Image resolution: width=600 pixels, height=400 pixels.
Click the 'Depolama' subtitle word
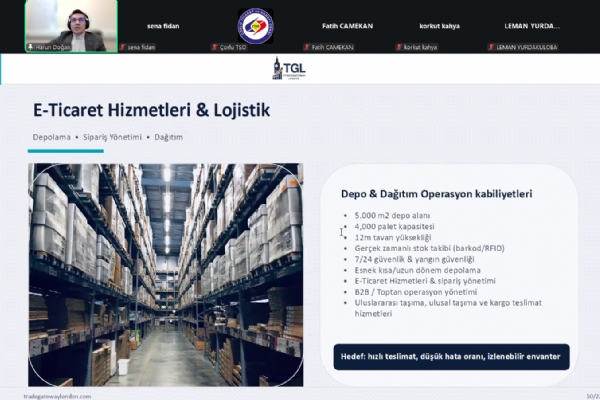tap(51, 137)
